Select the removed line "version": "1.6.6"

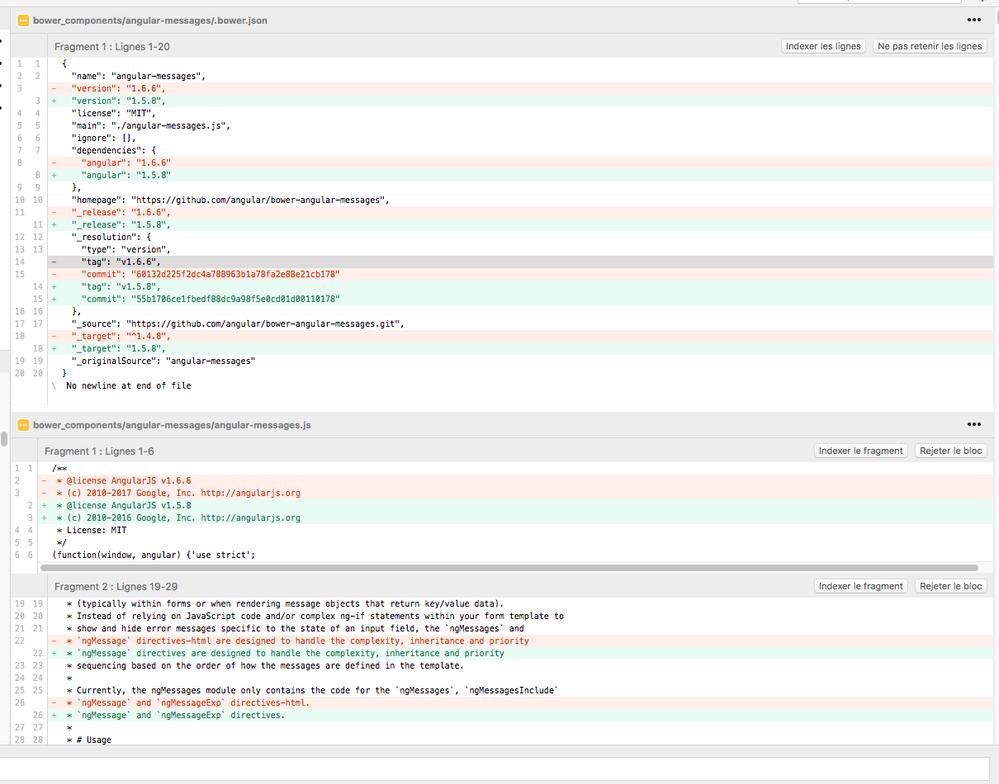click(x=520, y=89)
